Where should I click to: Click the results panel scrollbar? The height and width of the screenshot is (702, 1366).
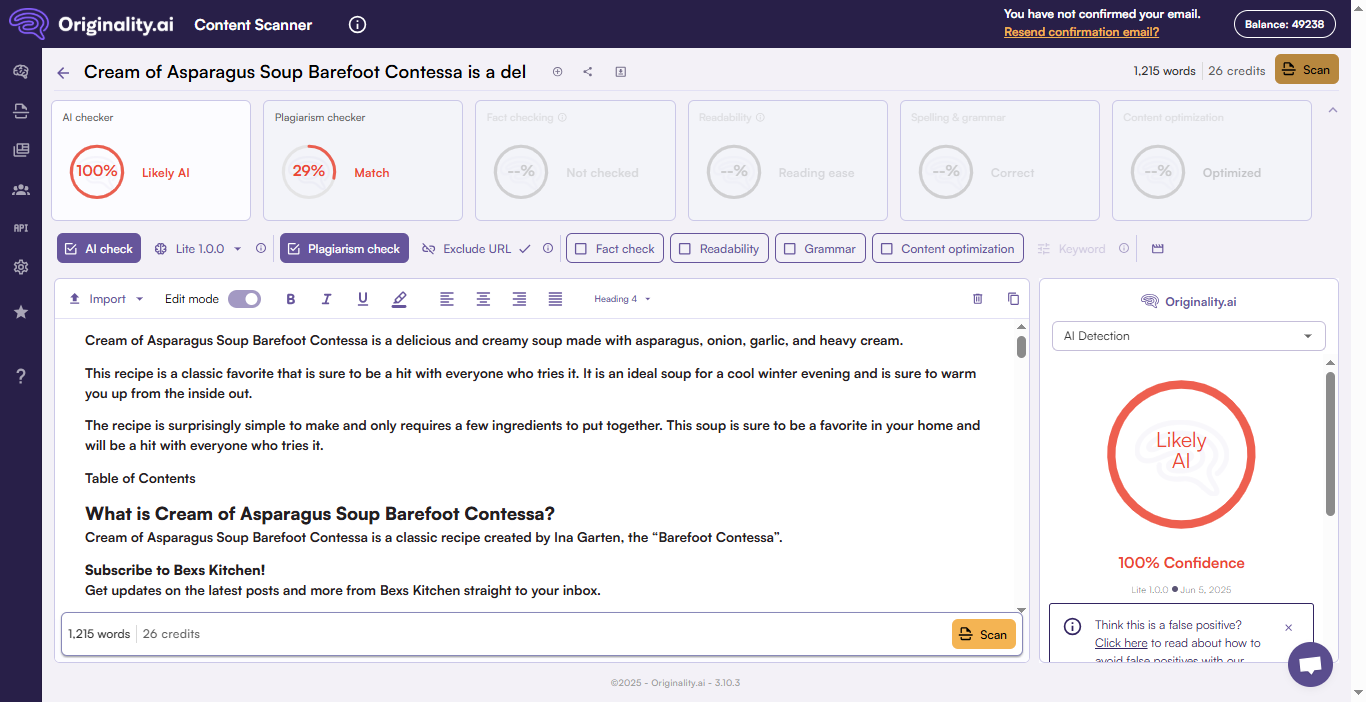pos(1330,444)
